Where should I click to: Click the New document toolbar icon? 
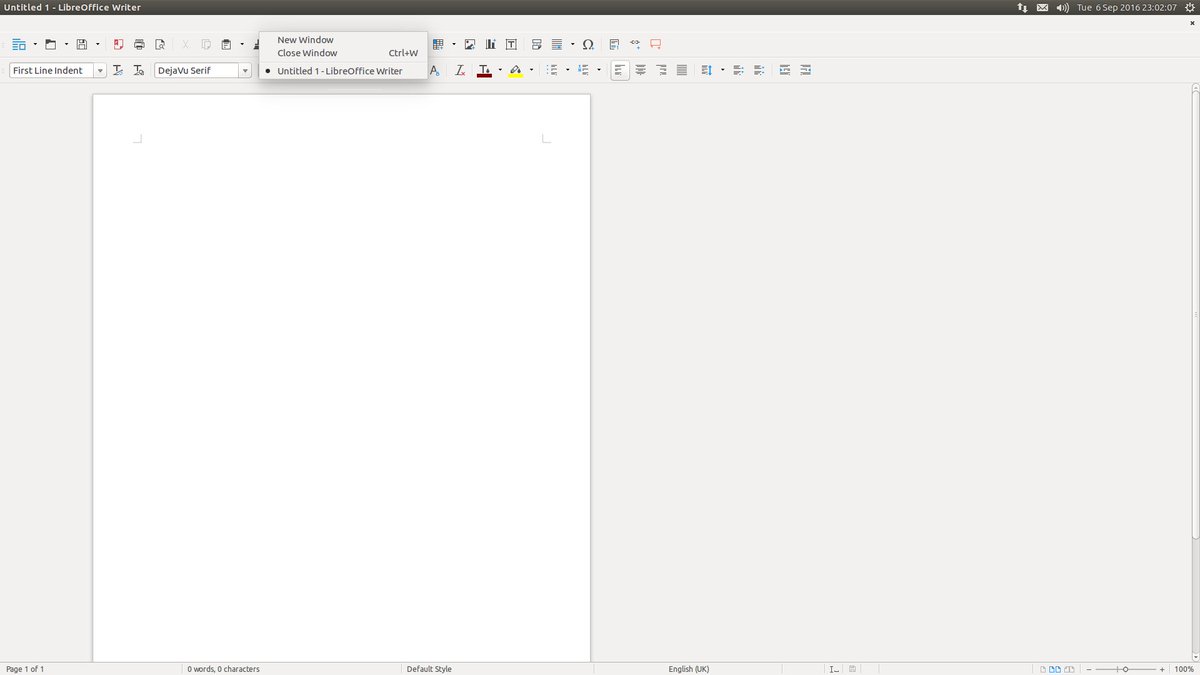click(x=19, y=44)
